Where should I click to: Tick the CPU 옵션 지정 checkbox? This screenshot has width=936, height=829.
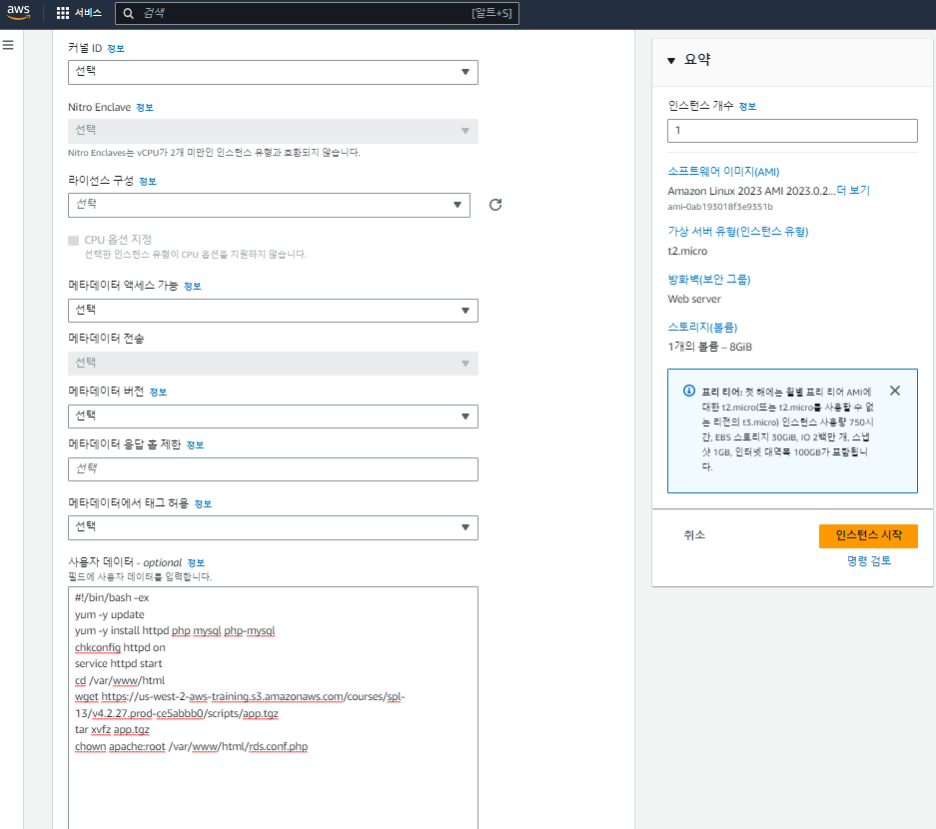click(x=73, y=240)
